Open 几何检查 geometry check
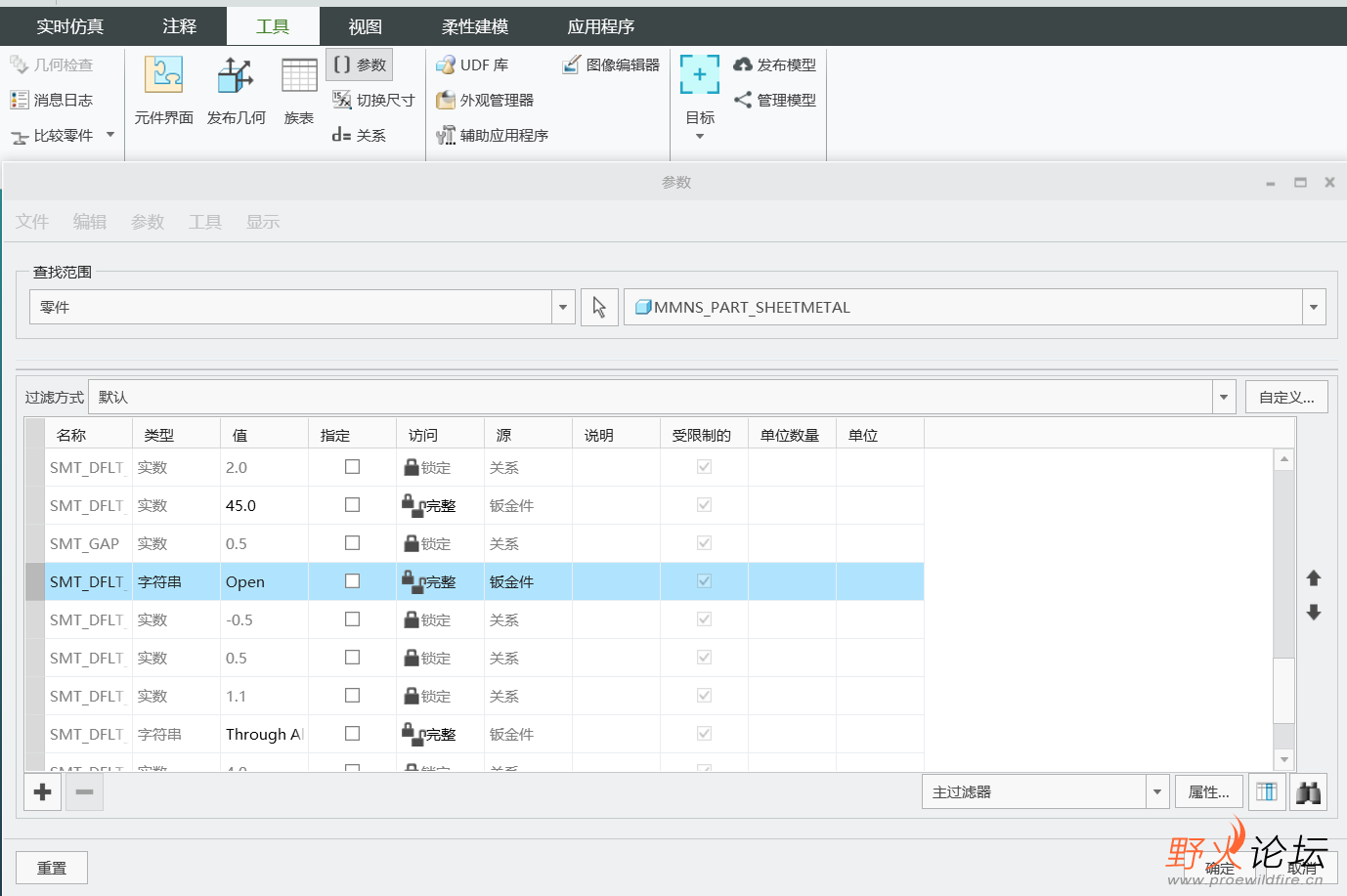Screen dimensions: 1347x896 pyautogui.click(x=52, y=64)
